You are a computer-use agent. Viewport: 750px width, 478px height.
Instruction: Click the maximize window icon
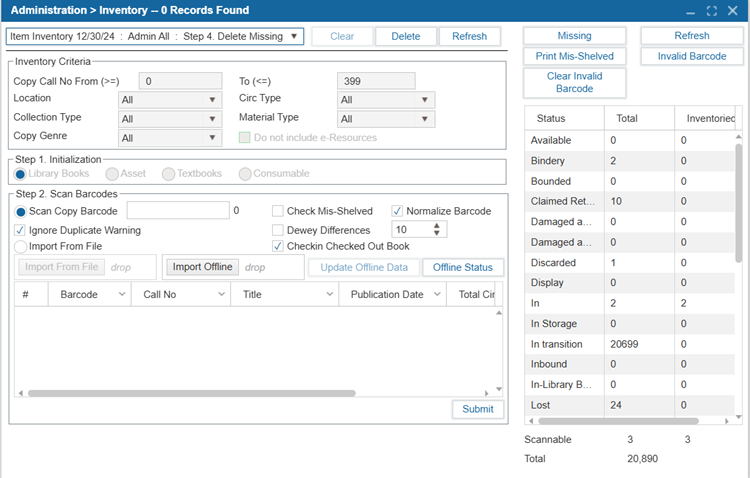click(711, 11)
